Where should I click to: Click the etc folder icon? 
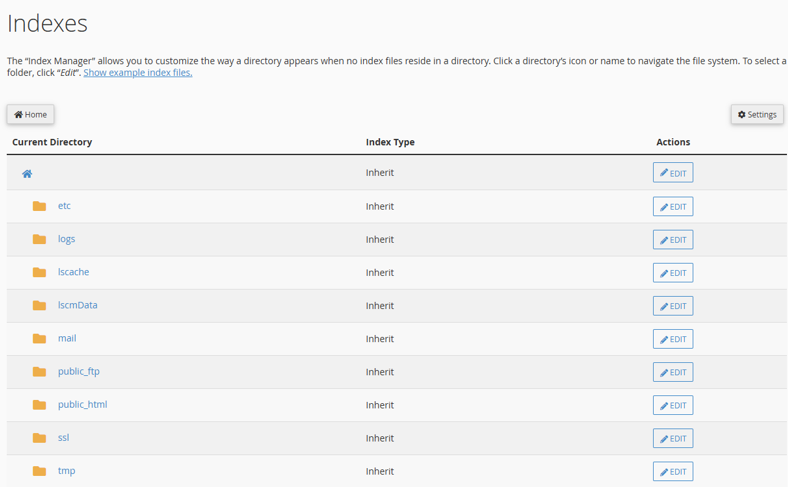[x=39, y=206]
